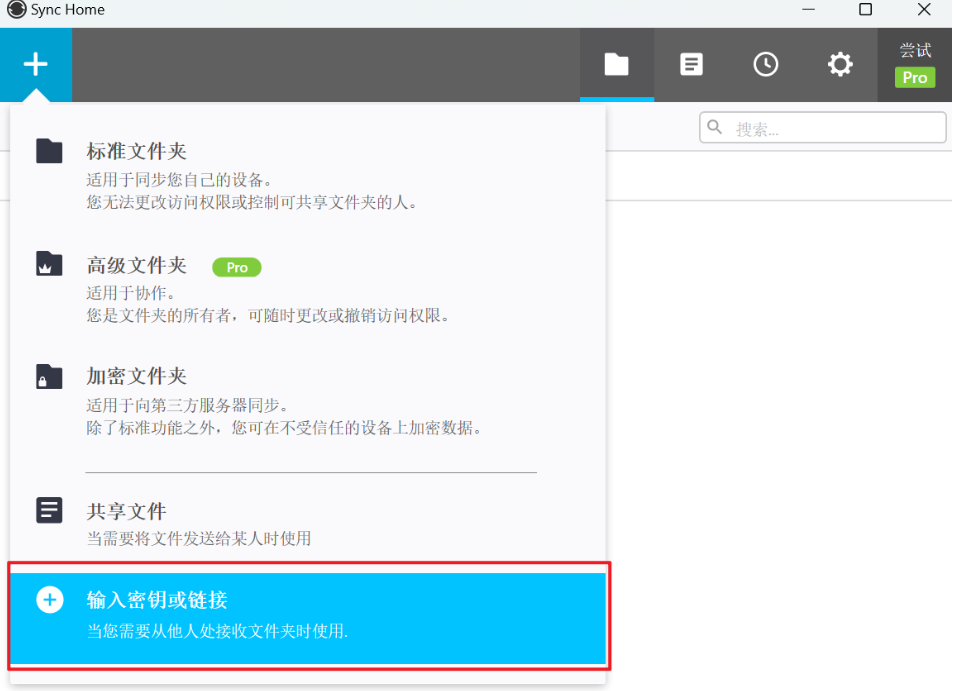This screenshot has width=954, height=691.
Task: Choose 输入密钥或链接 option
Action: (x=308, y=617)
